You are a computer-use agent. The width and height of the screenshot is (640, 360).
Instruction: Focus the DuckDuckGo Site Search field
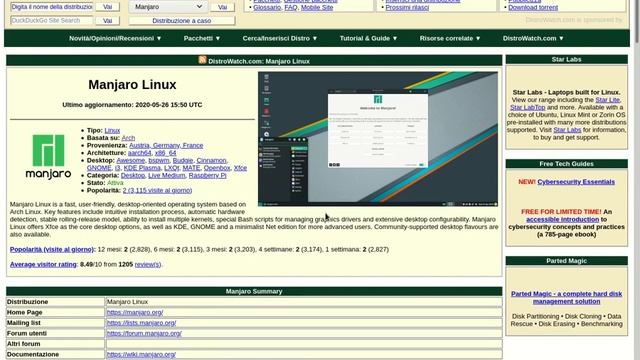(x=51, y=20)
